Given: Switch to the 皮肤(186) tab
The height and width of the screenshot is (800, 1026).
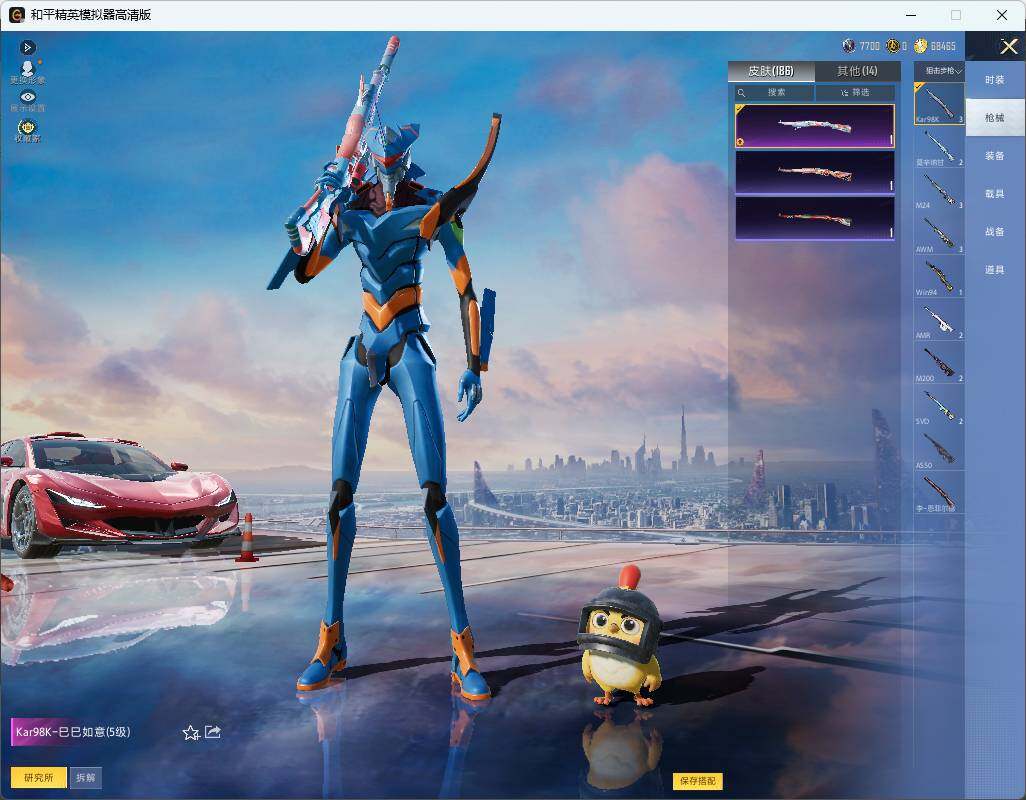Looking at the screenshot, I should coord(771,71).
